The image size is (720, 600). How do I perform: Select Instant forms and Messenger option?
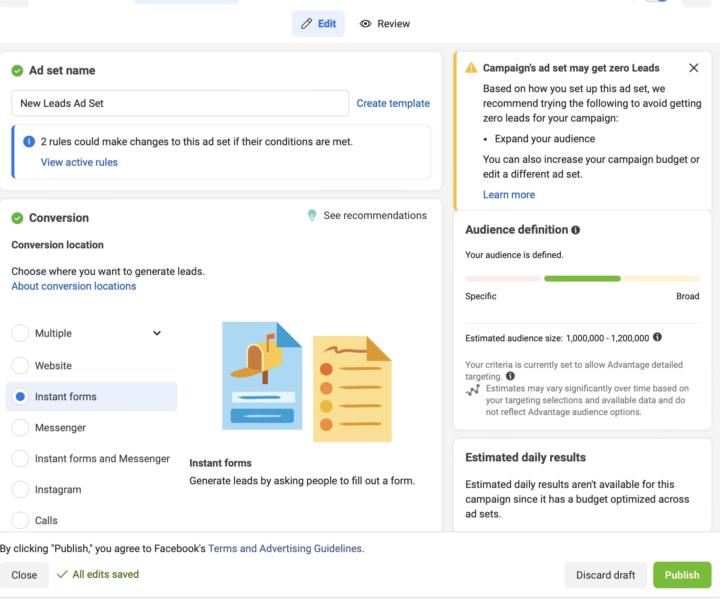tap(20, 459)
